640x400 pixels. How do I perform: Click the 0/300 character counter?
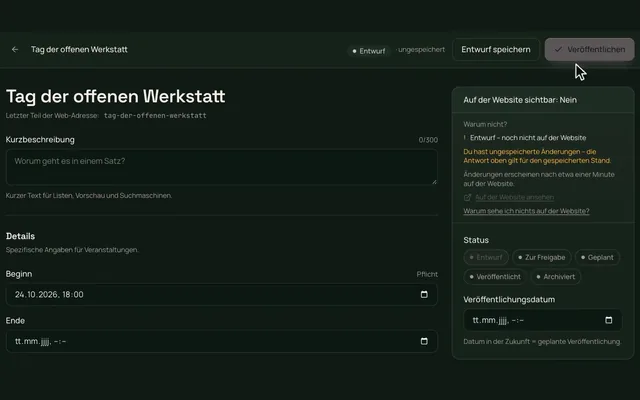[x=428, y=140]
